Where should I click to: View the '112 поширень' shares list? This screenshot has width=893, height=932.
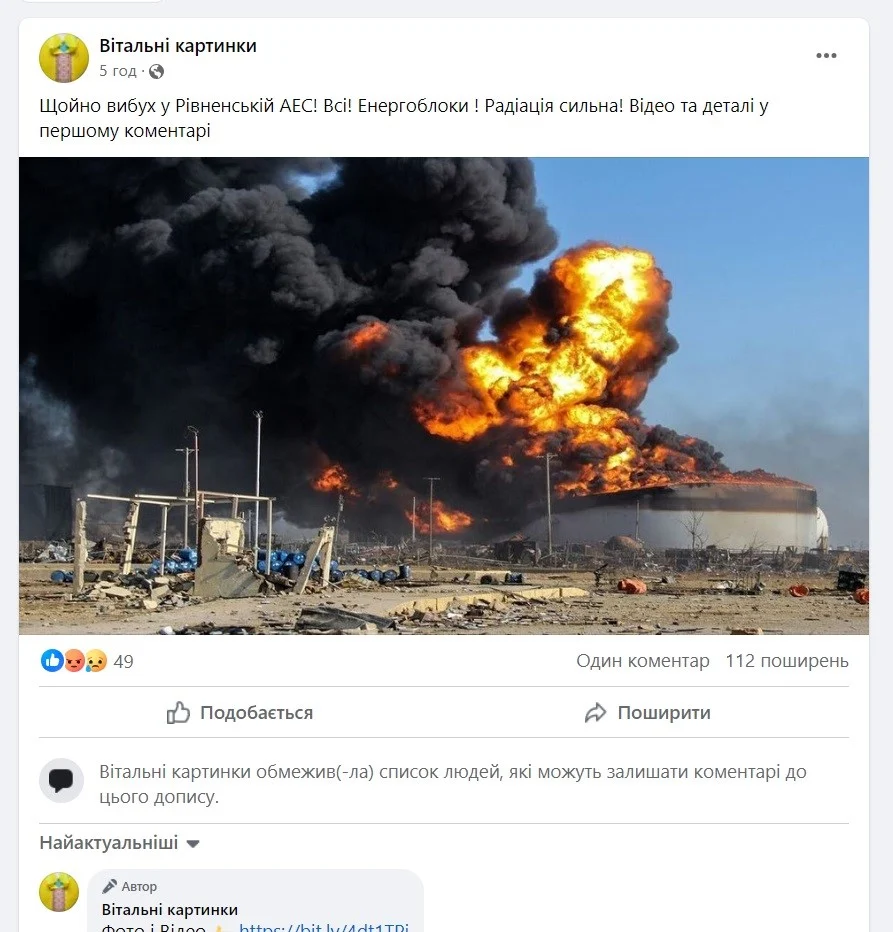click(x=787, y=661)
